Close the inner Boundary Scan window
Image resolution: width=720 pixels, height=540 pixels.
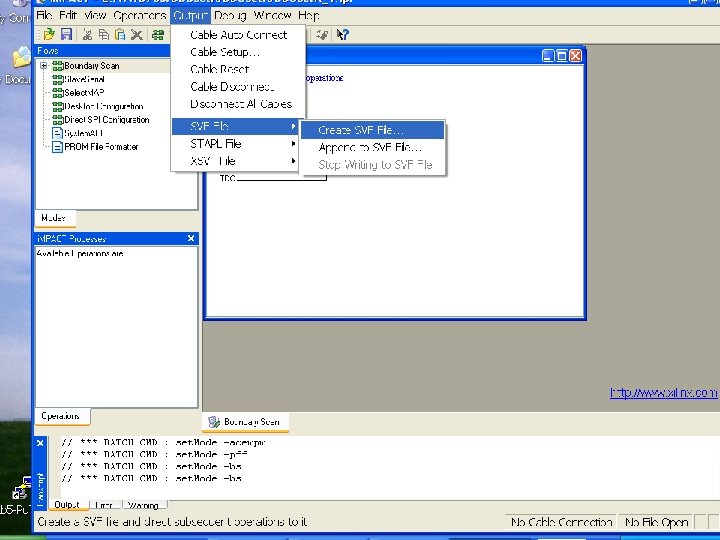click(x=575, y=56)
